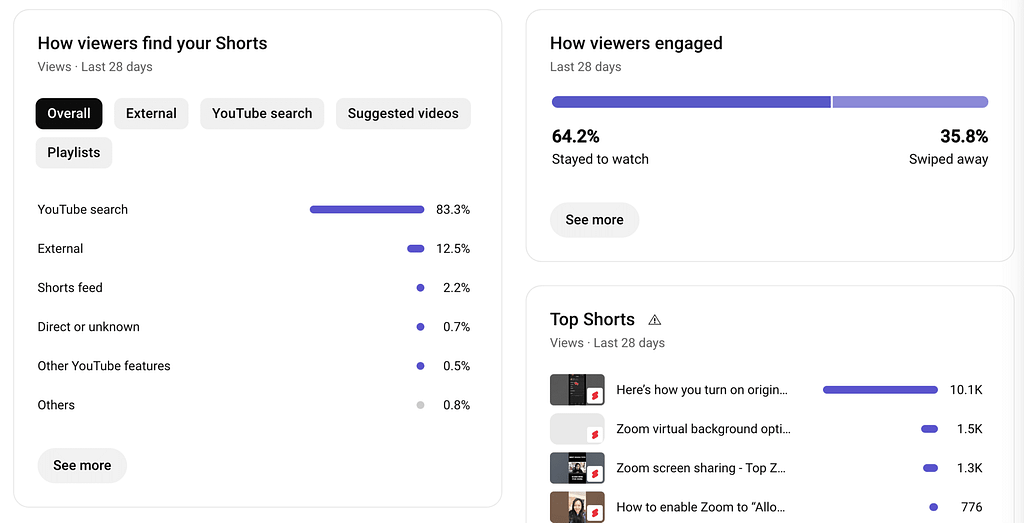Click the warning triangle icon beside Top Shorts
This screenshot has height=523, width=1024.
(654, 320)
